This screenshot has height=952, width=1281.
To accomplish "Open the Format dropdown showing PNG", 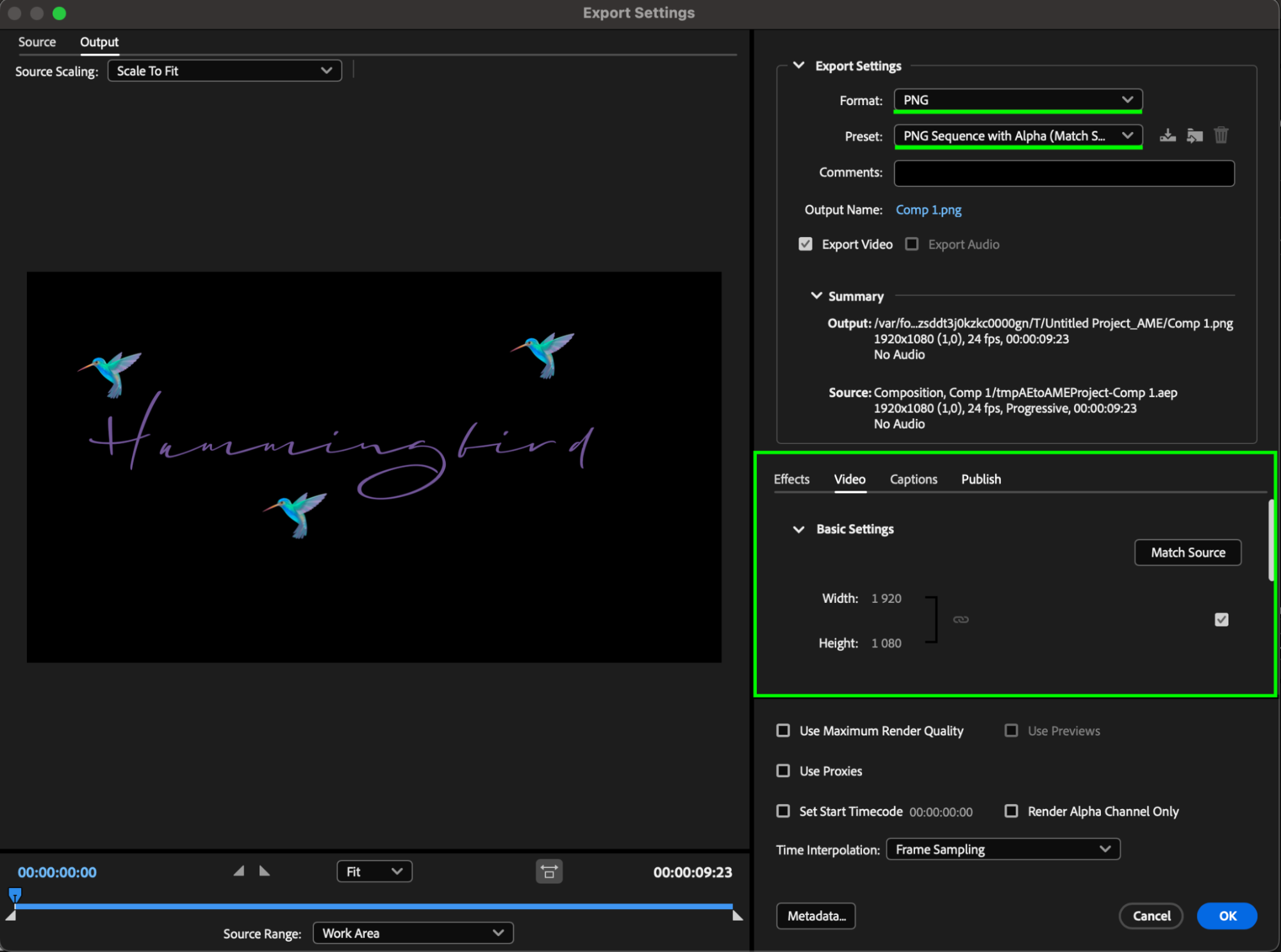I will 1018,100.
